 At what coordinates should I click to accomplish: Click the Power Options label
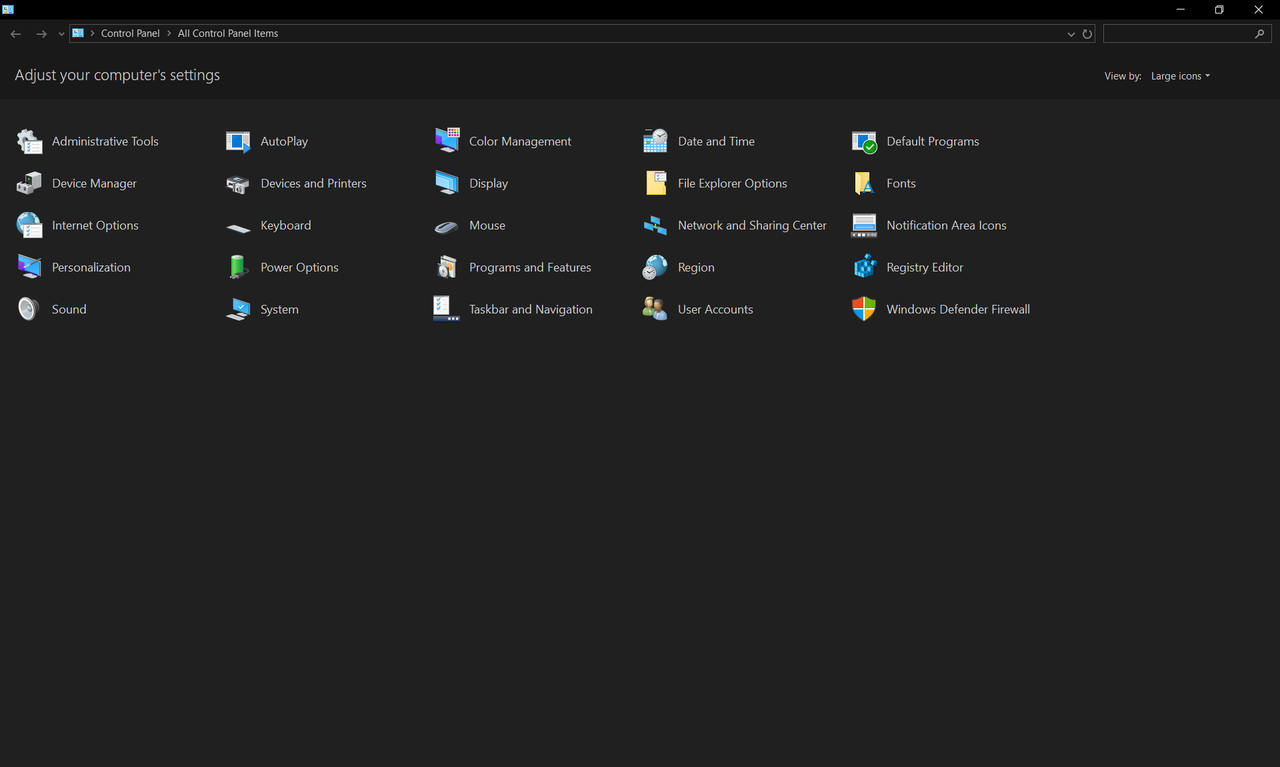point(299,267)
